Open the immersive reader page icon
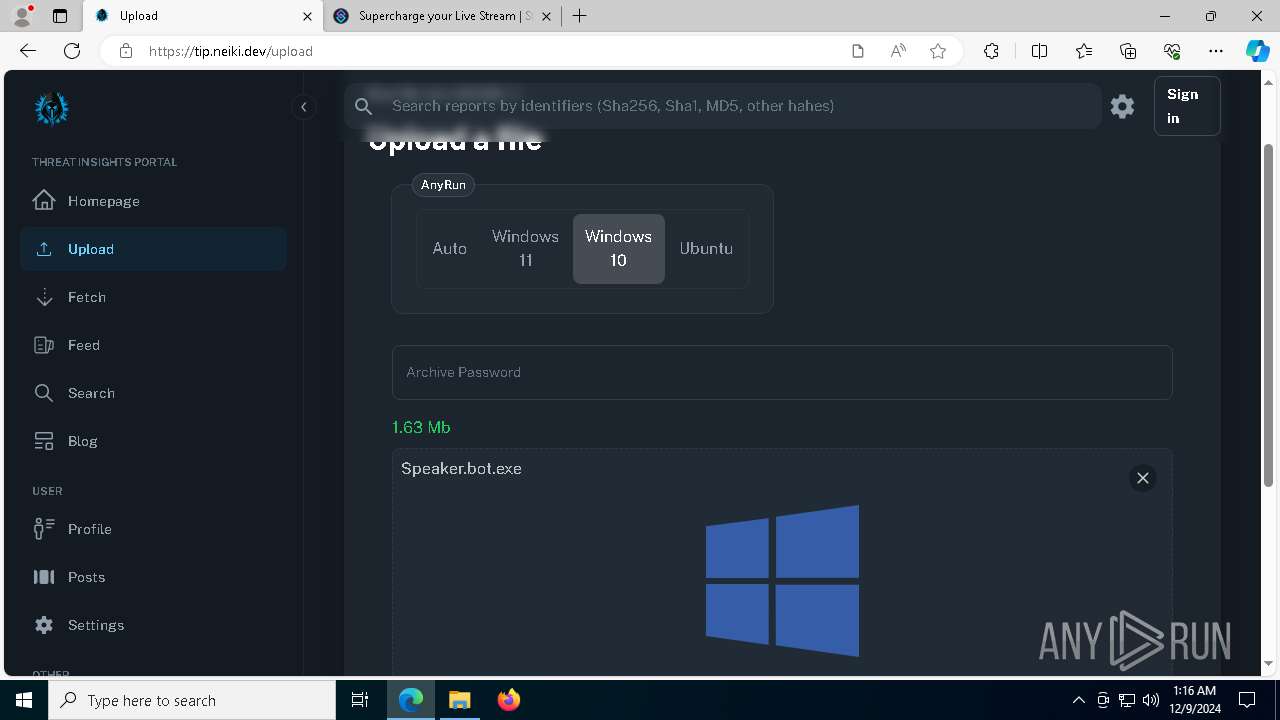Screen dimensions: 1280x720 (857, 51)
